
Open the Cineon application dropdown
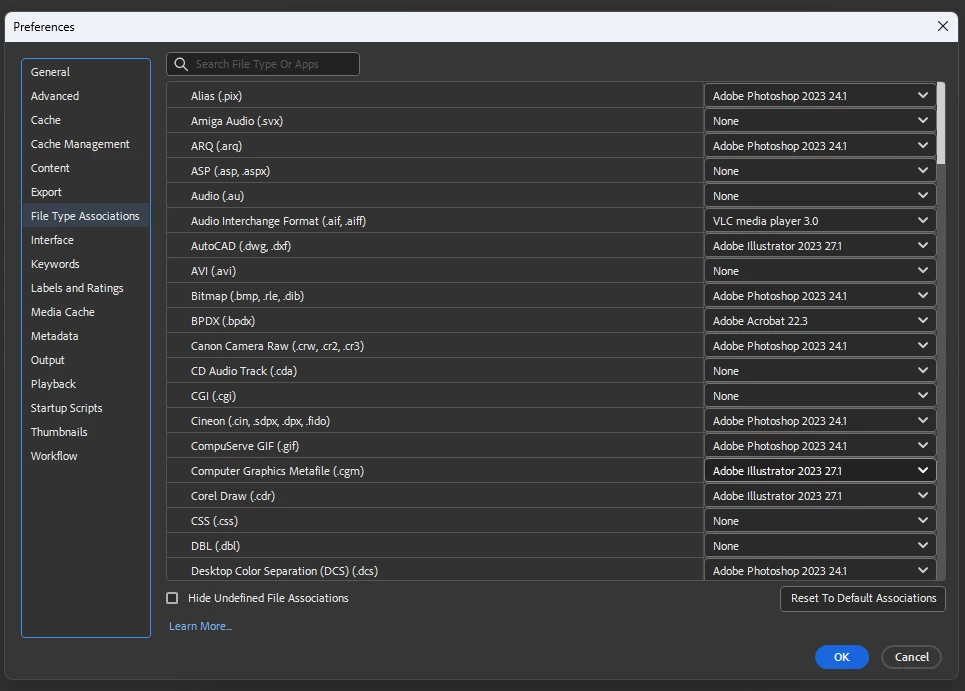pyautogui.click(x=820, y=421)
